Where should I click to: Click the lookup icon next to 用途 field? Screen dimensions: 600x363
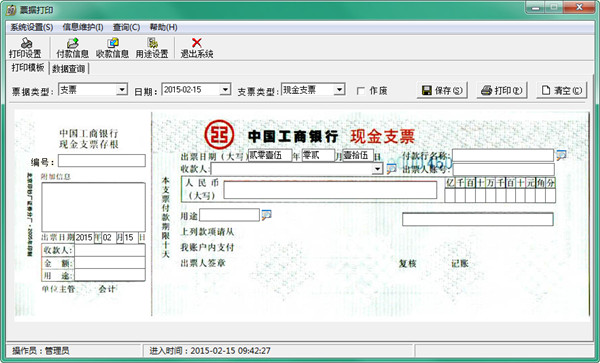(x=266, y=215)
